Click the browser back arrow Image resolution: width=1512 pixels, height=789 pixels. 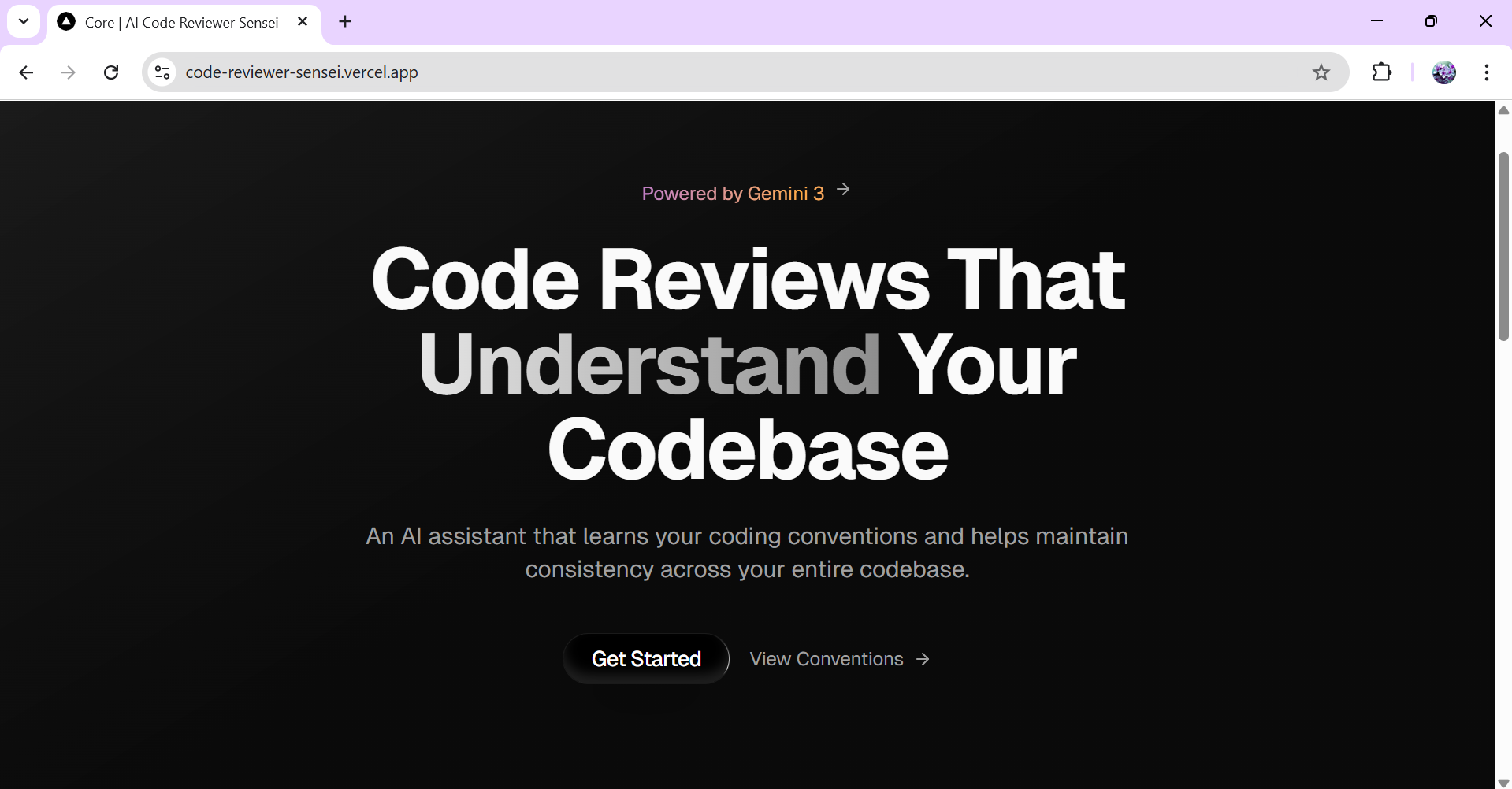26,72
